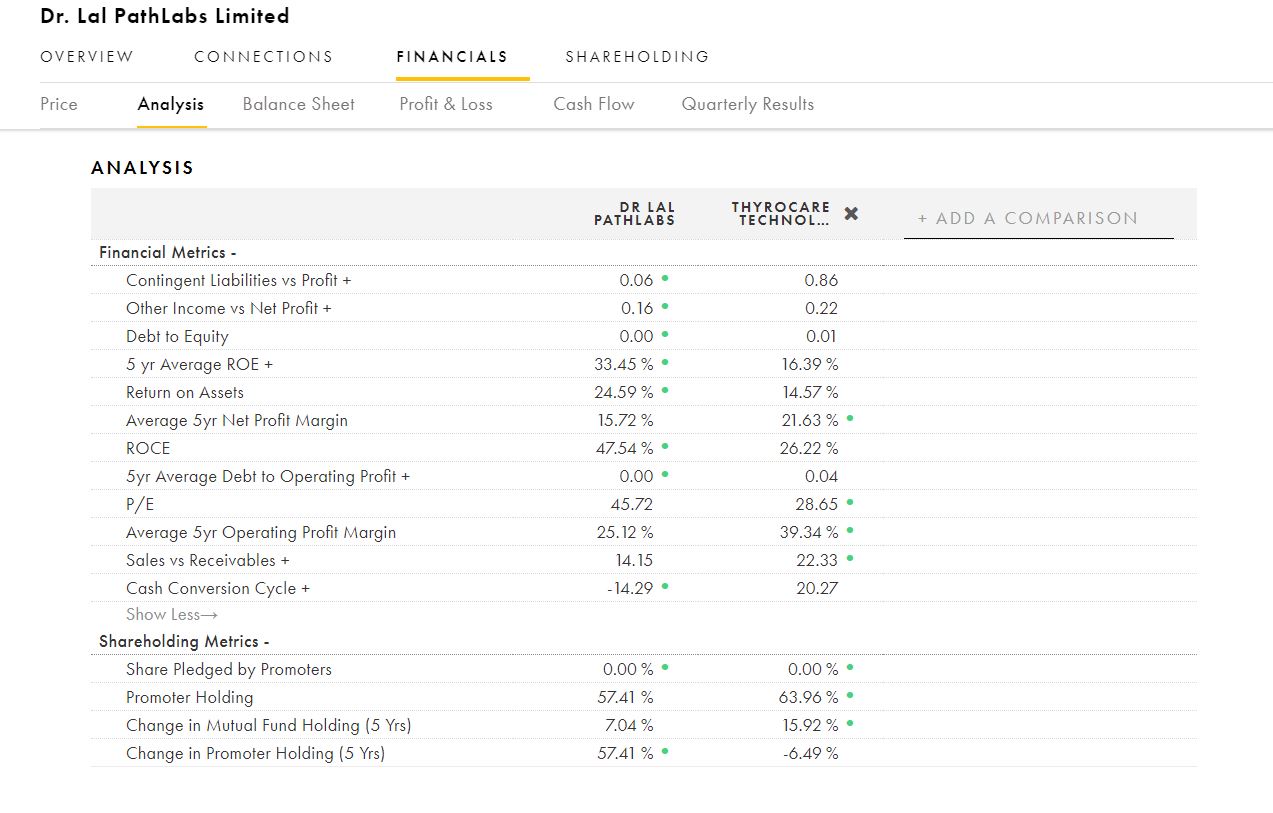Switch to the Cash Flow sub-tab
This screenshot has width=1273, height=813.
click(x=593, y=104)
